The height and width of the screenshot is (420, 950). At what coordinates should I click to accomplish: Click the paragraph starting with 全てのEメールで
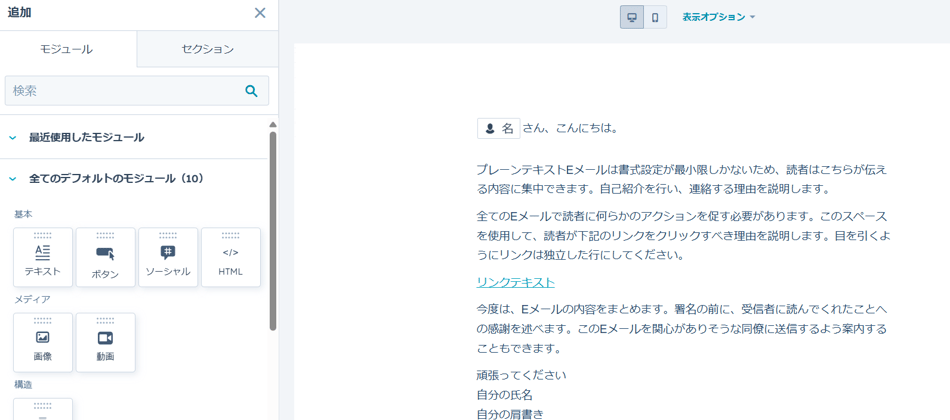tap(683, 236)
